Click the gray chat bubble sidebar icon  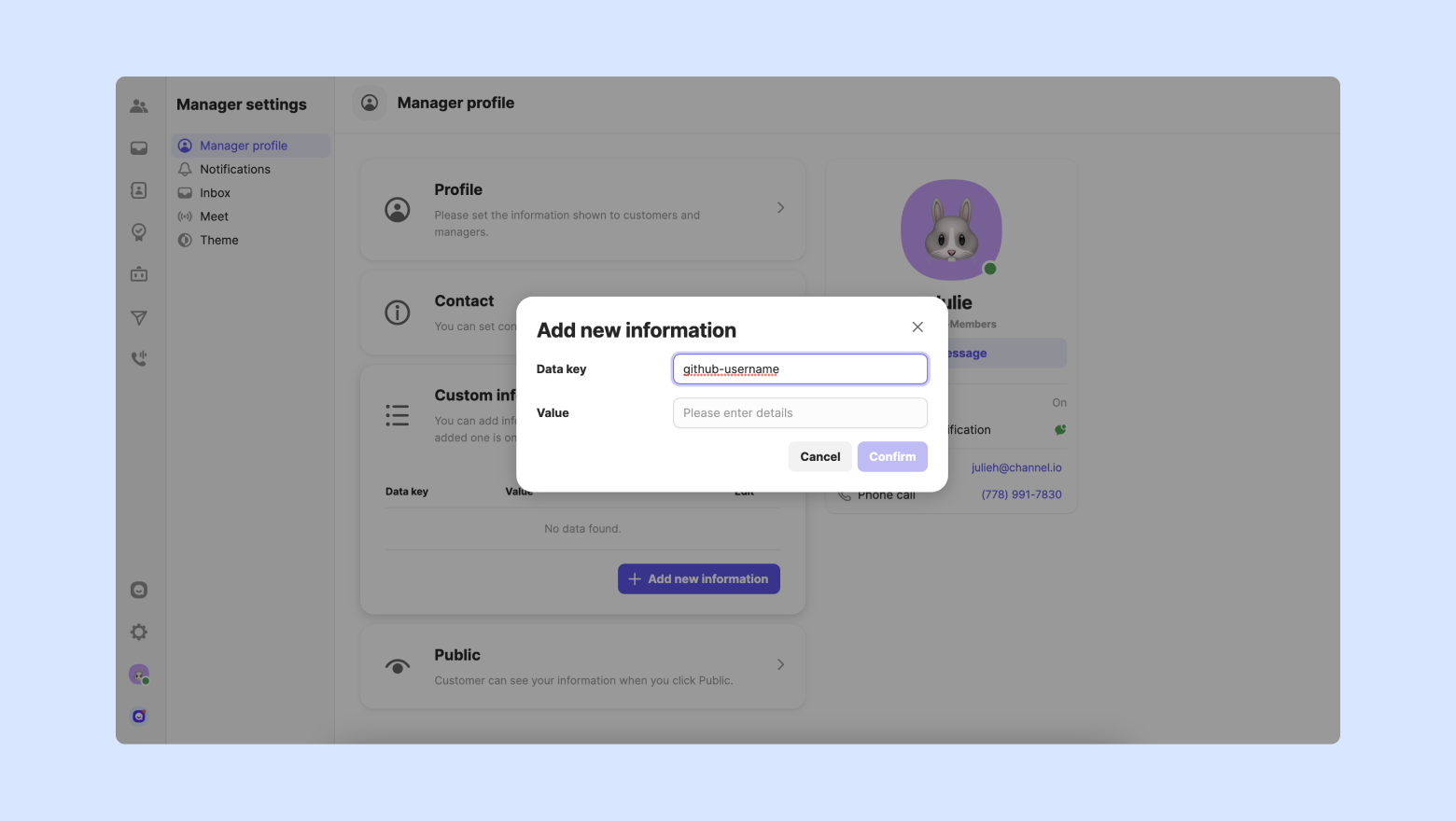click(139, 590)
